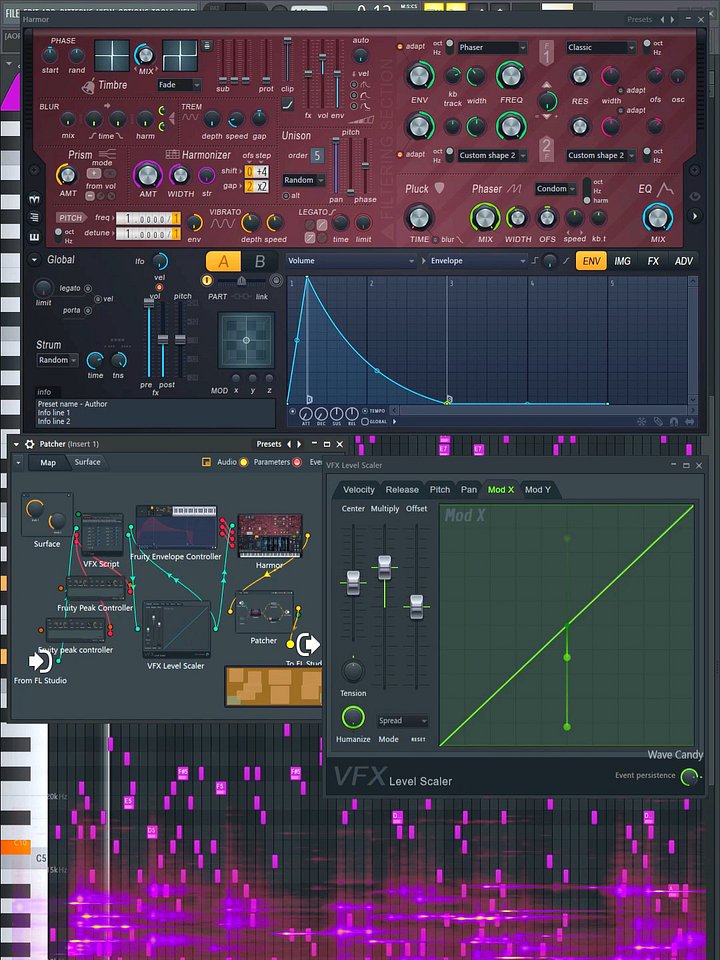Click the filter 1 'F 1' badge icon
This screenshot has width=720, height=960.
pos(547,53)
